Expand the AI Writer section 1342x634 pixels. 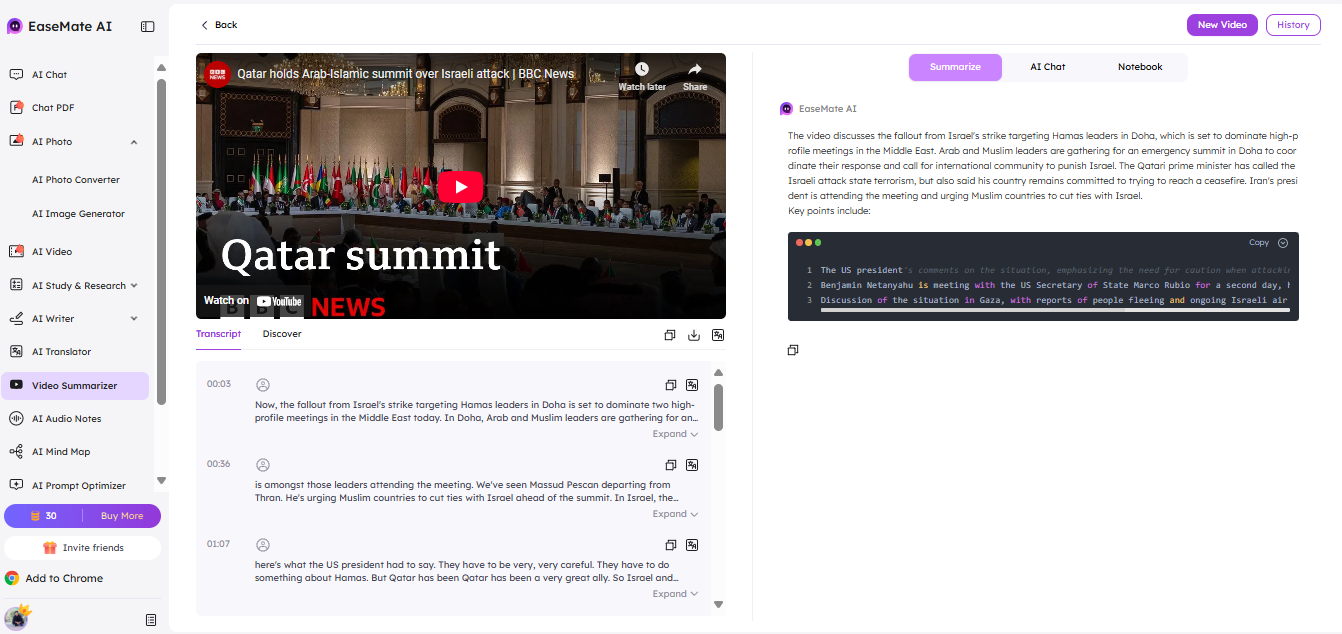tap(134, 319)
